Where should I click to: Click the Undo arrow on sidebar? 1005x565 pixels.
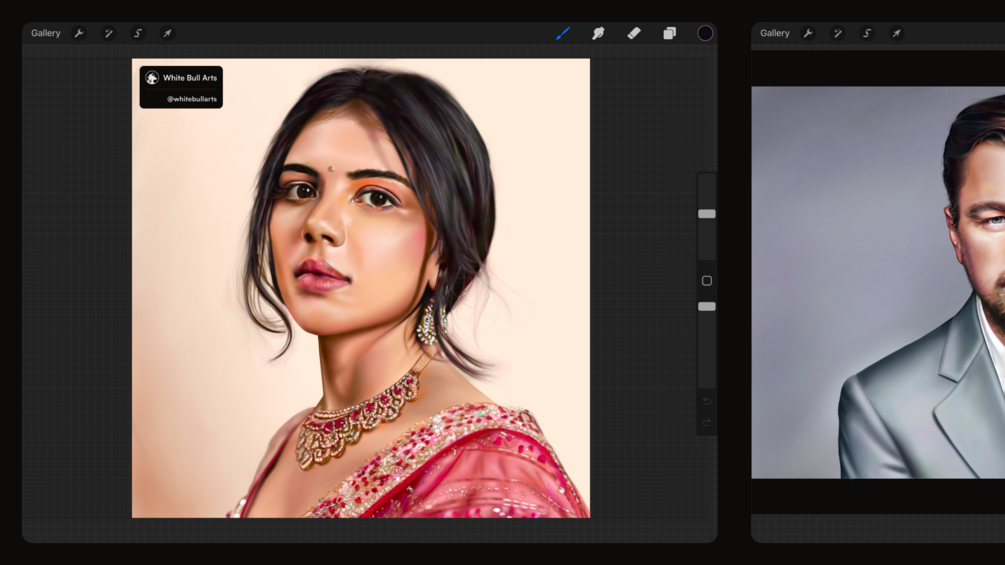click(x=707, y=402)
